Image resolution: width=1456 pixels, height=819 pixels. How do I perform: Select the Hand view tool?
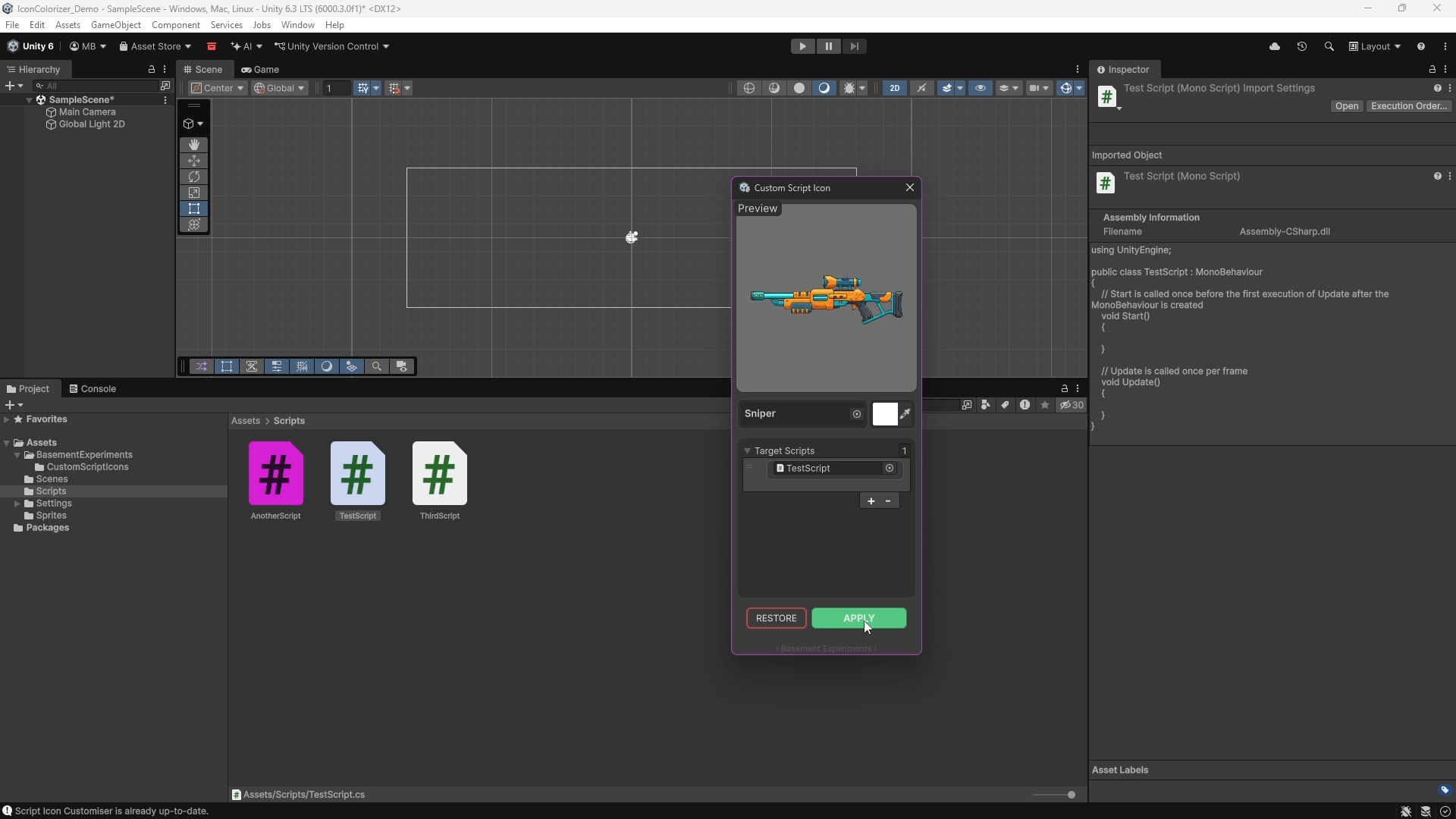pos(194,144)
